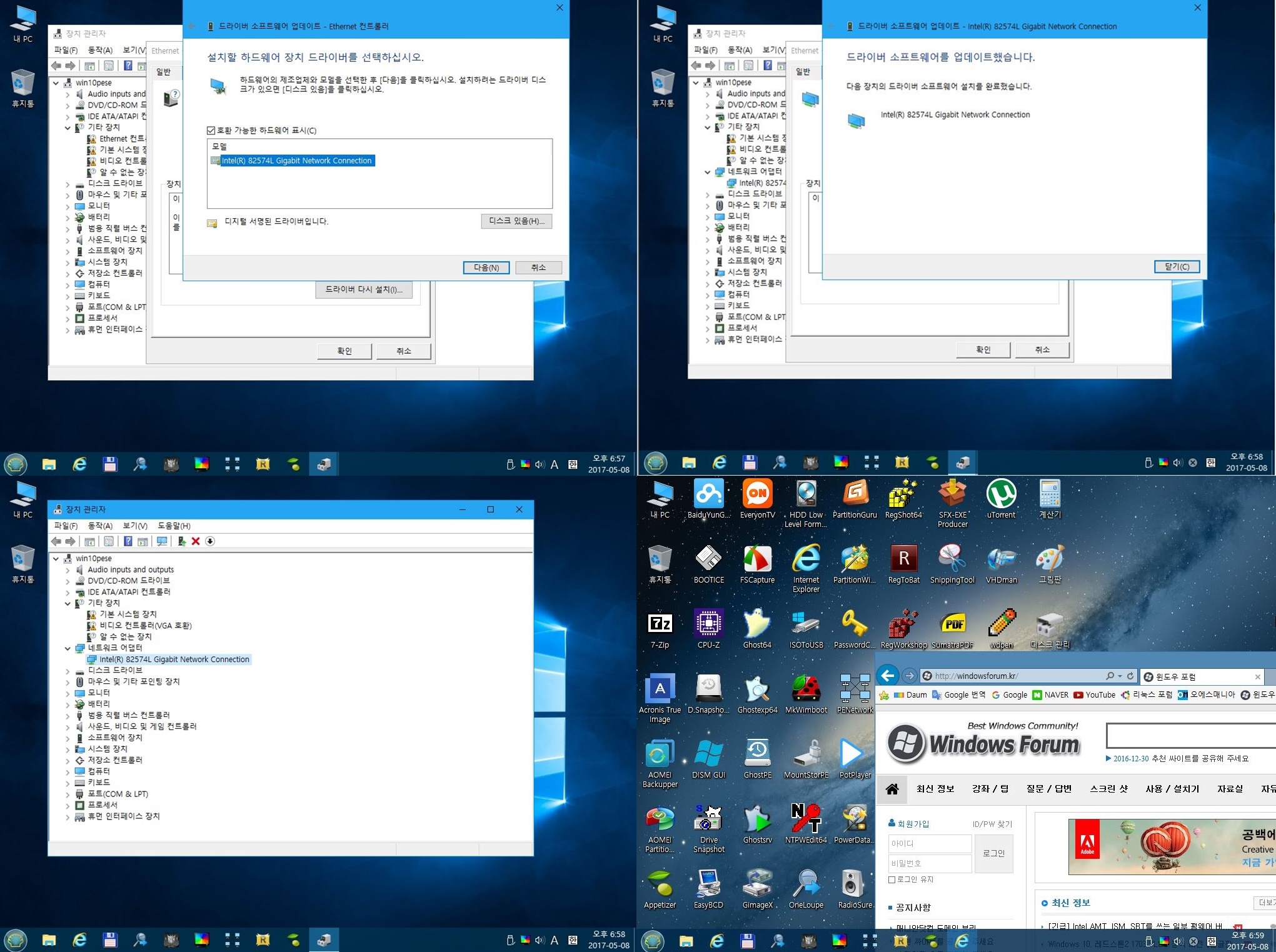Open the MkWimboot desktop icon

coord(806,694)
